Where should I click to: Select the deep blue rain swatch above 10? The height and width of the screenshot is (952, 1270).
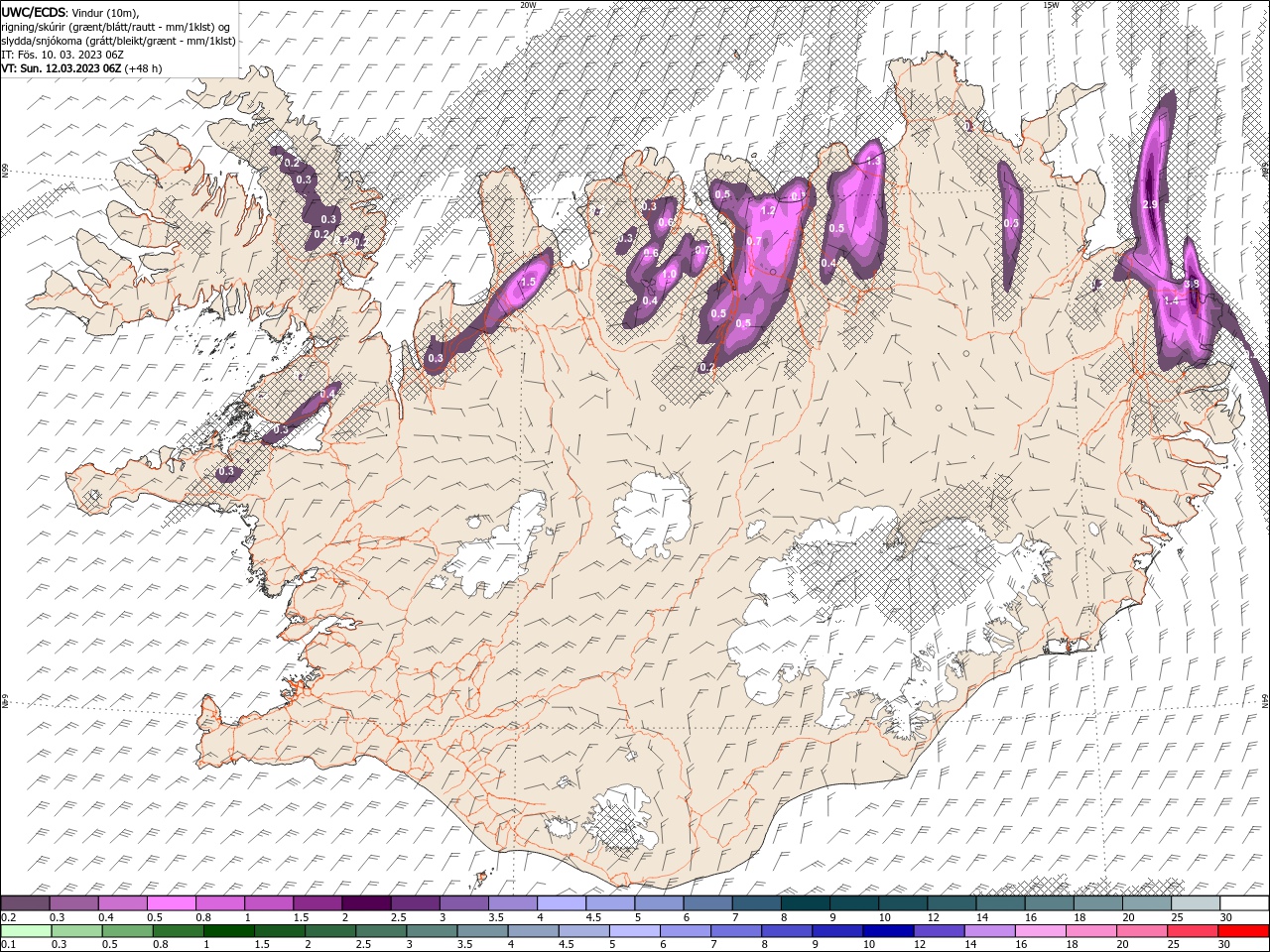point(888,930)
